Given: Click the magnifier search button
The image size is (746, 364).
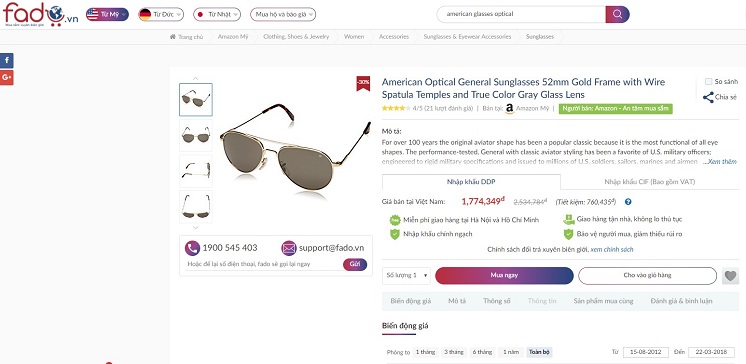Looking at the screenshot, I should [617, 14].
